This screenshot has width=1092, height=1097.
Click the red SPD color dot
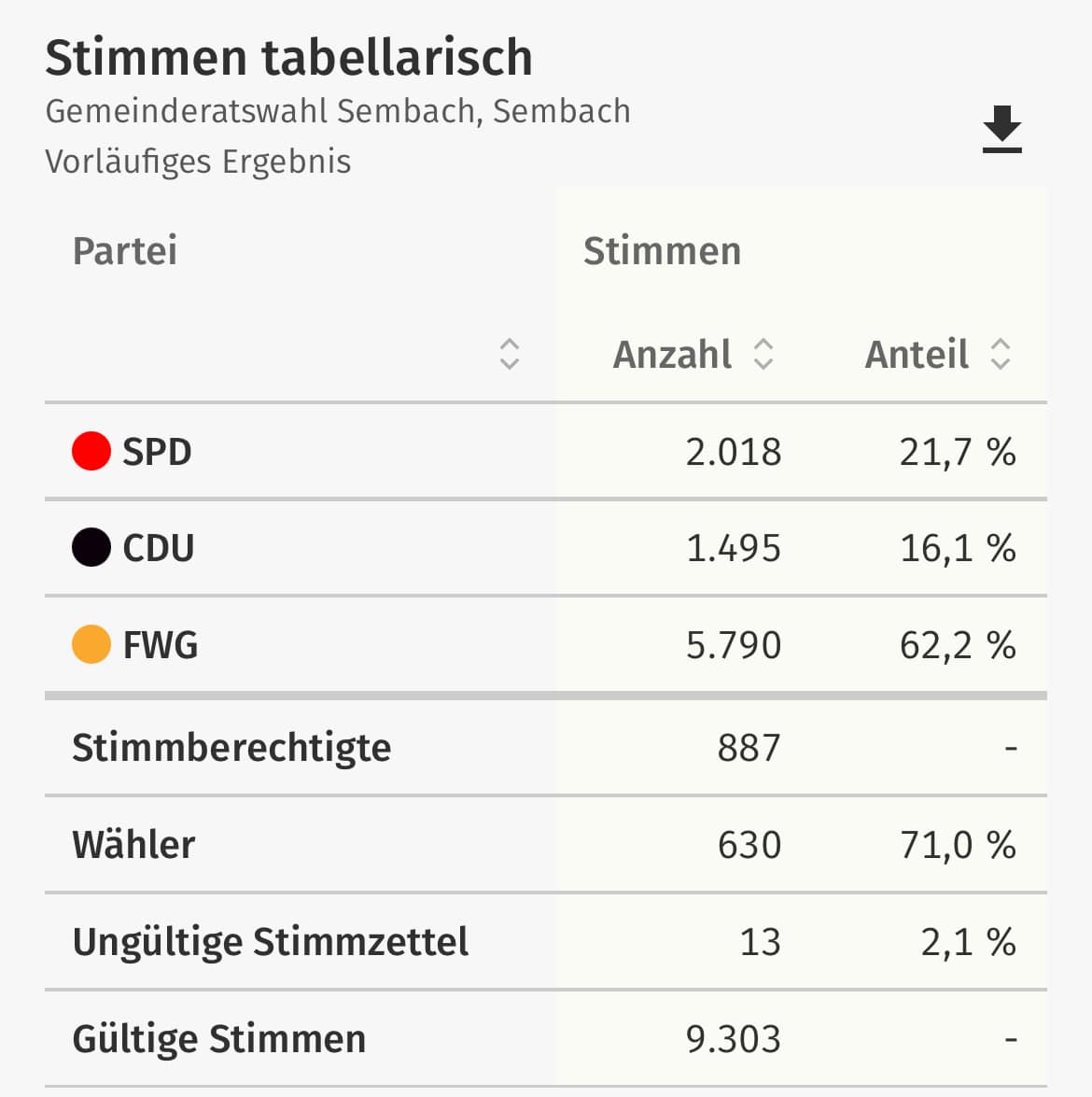click(91, 452)
